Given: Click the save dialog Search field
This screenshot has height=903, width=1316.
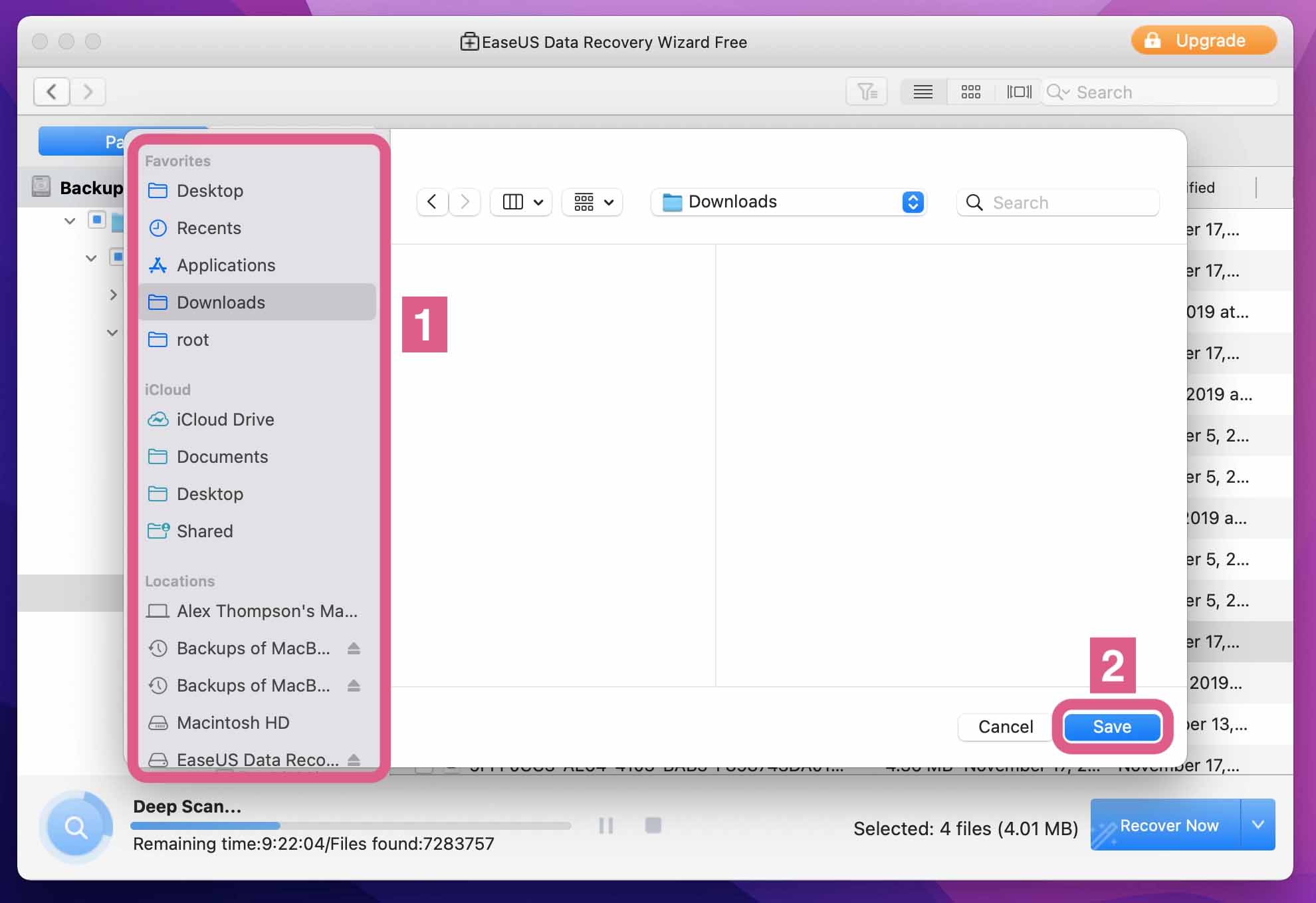Looking at the screenshot, I should (1058, 202).
